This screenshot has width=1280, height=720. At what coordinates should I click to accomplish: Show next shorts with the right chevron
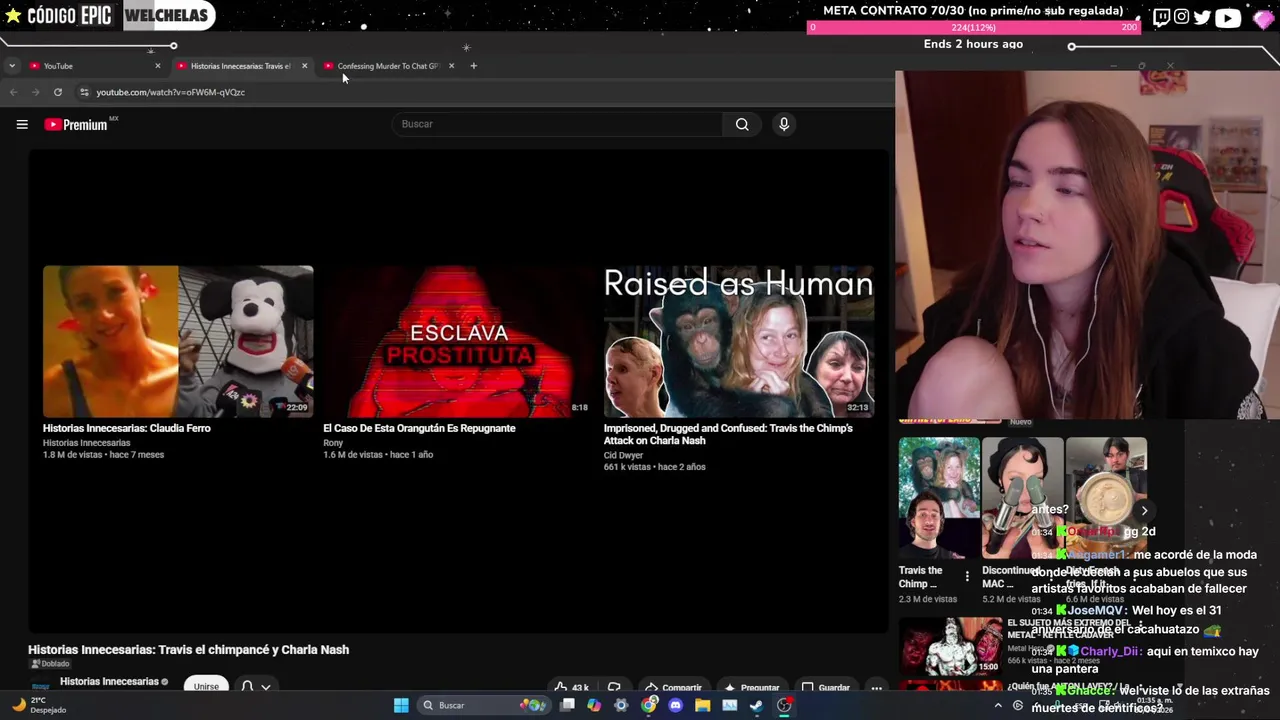pos(1144,510)
